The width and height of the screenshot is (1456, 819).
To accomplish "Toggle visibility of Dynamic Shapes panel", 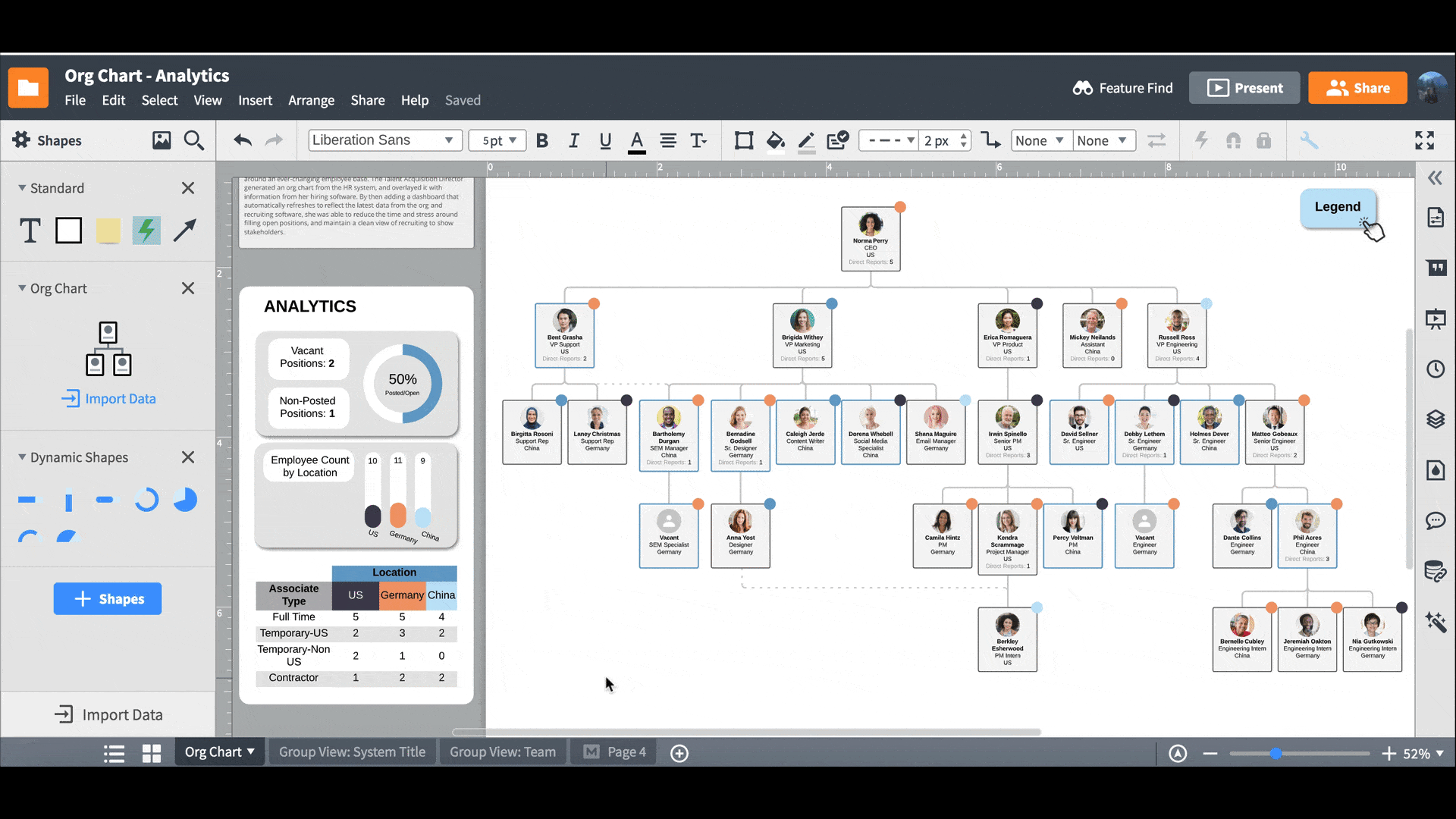I will pos(19,457).
